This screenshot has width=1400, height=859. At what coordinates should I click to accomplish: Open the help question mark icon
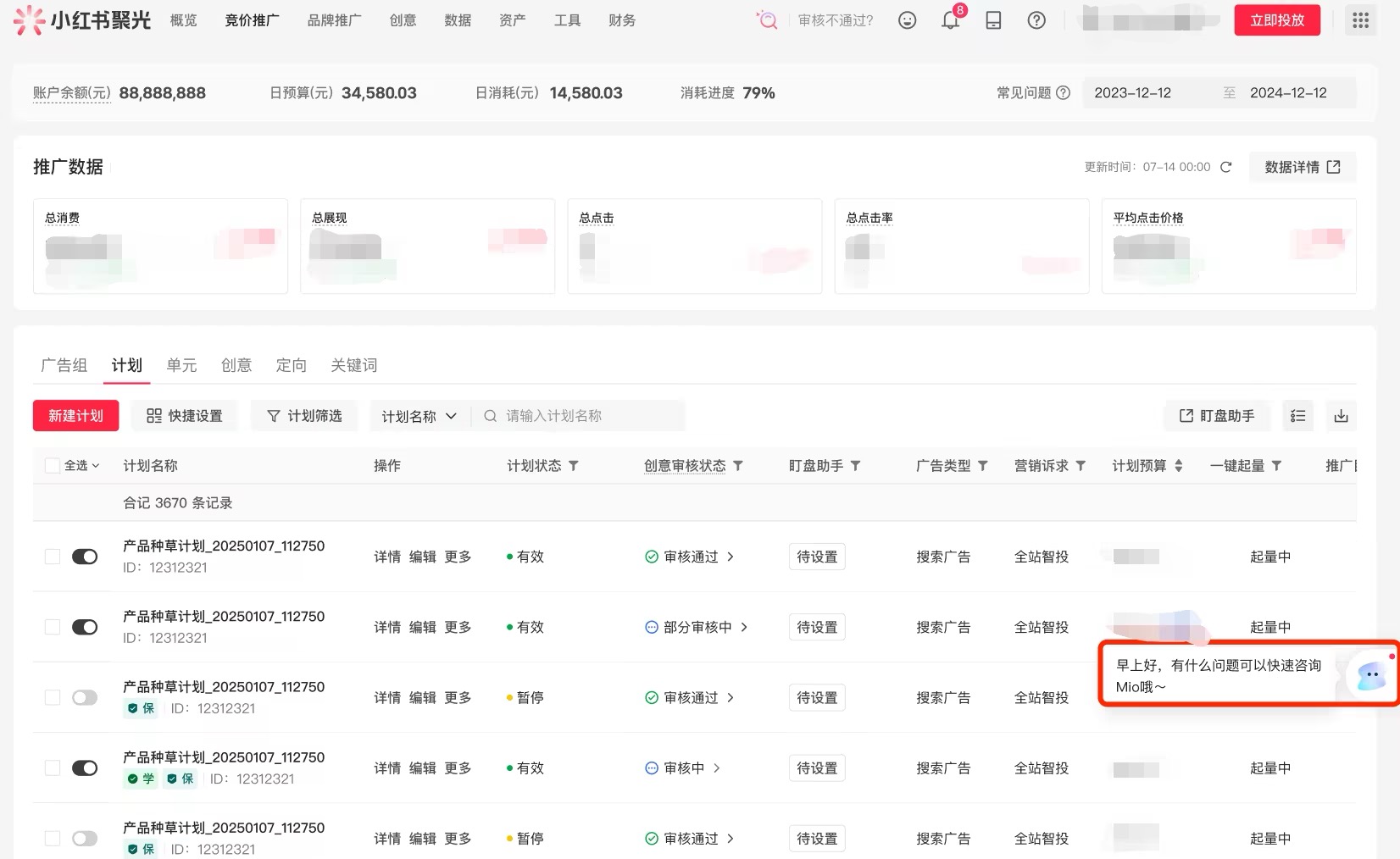[1036, 20]
